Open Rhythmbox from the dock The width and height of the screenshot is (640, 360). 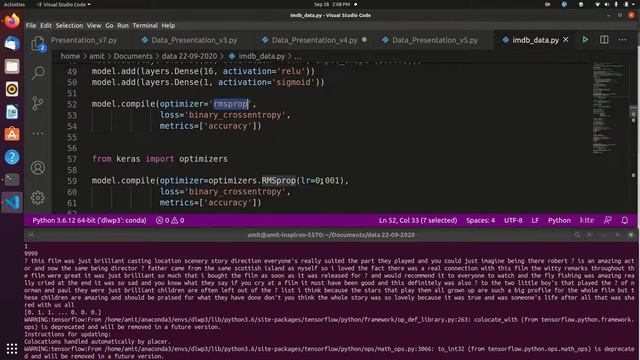click(12, 89)
